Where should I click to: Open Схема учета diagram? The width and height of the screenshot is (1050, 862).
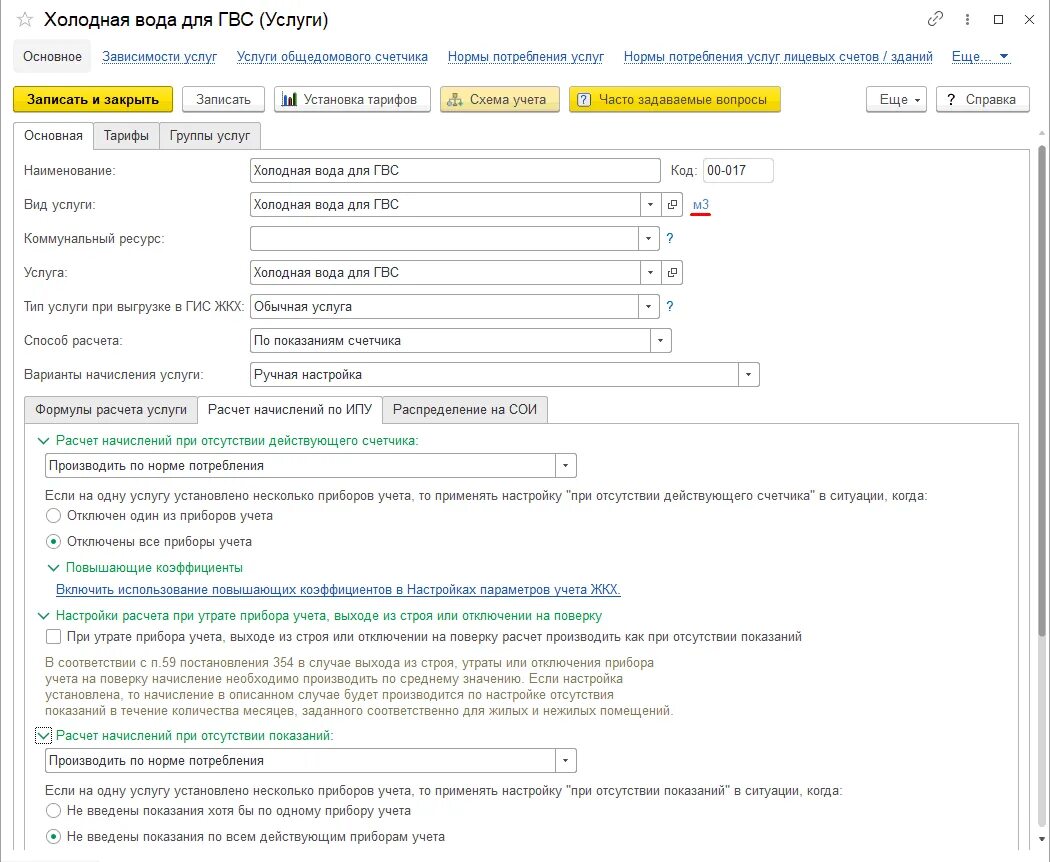500,100
